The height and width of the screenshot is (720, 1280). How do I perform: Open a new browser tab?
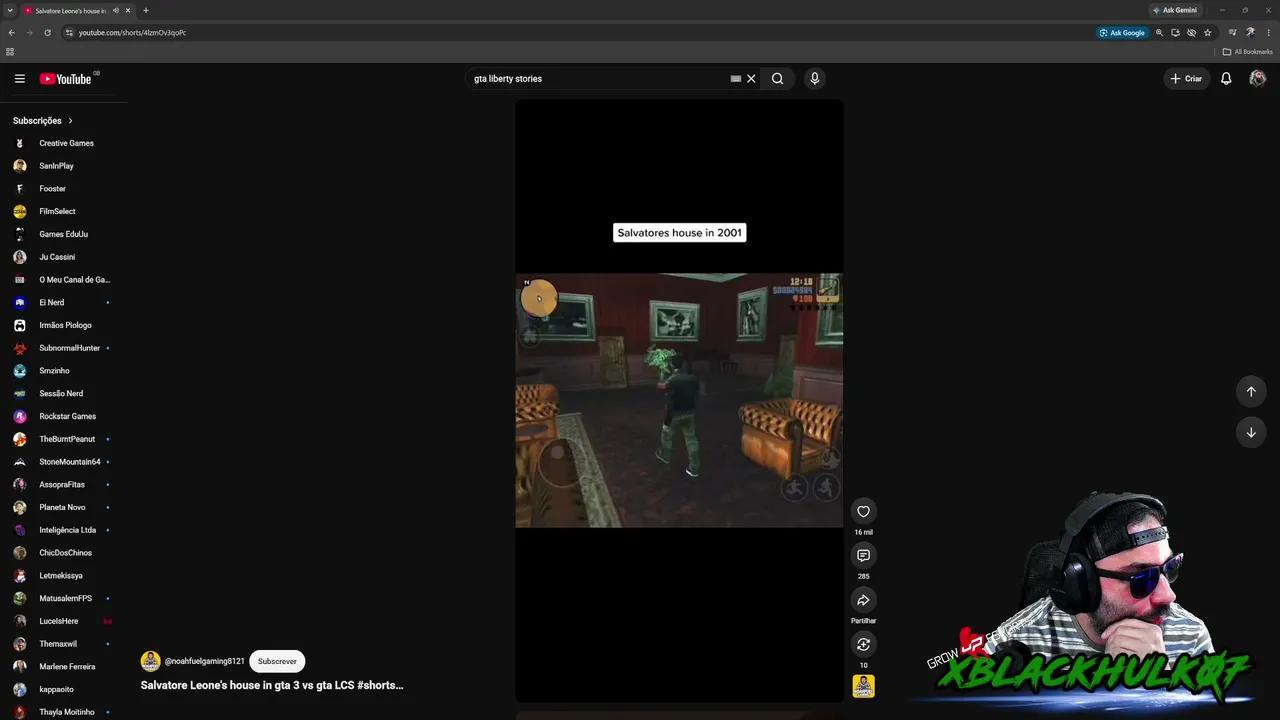pos(146,10)
